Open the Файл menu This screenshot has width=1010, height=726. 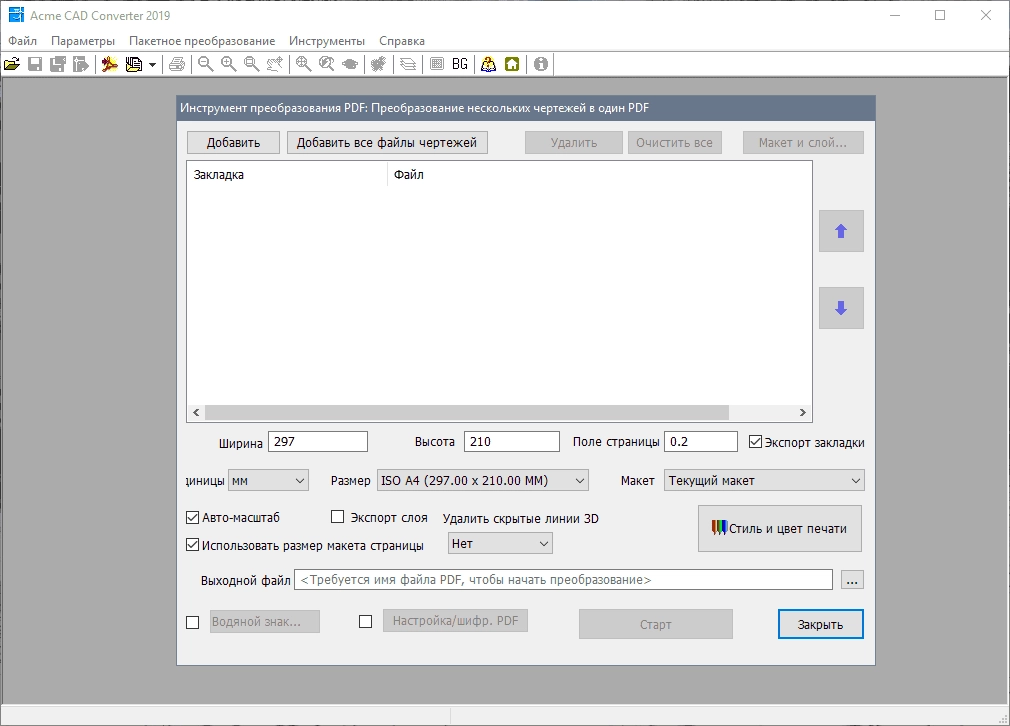click(x=23, y=41)
